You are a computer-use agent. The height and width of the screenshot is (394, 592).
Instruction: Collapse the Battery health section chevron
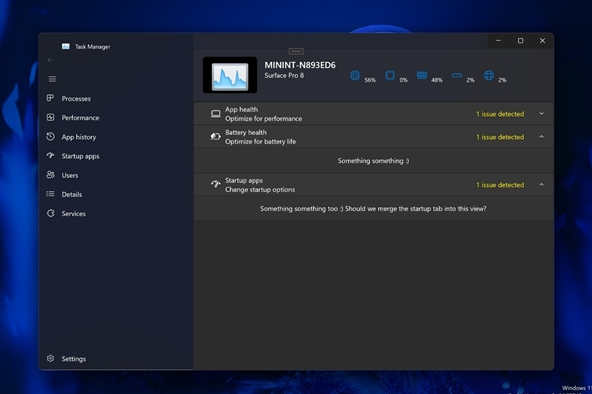coord(541,137)
